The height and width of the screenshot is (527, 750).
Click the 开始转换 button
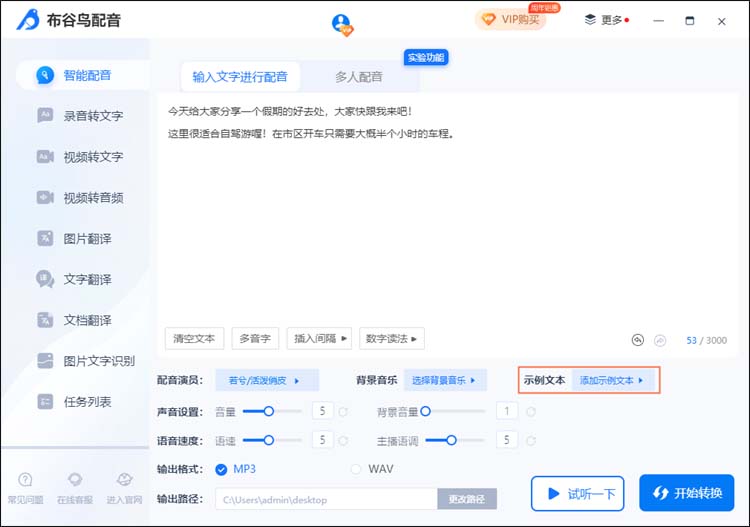[686, 493]
